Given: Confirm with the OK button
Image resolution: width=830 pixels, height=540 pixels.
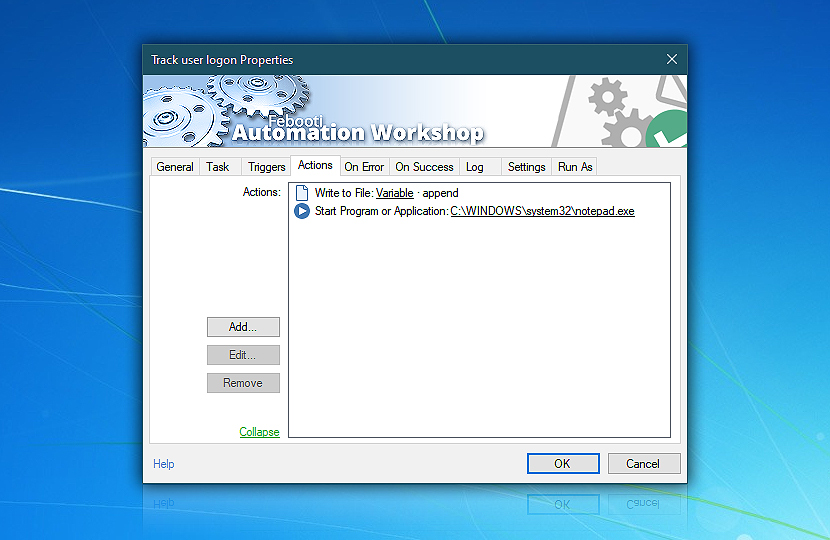Looking at the screenshot, I should [563, 464].
